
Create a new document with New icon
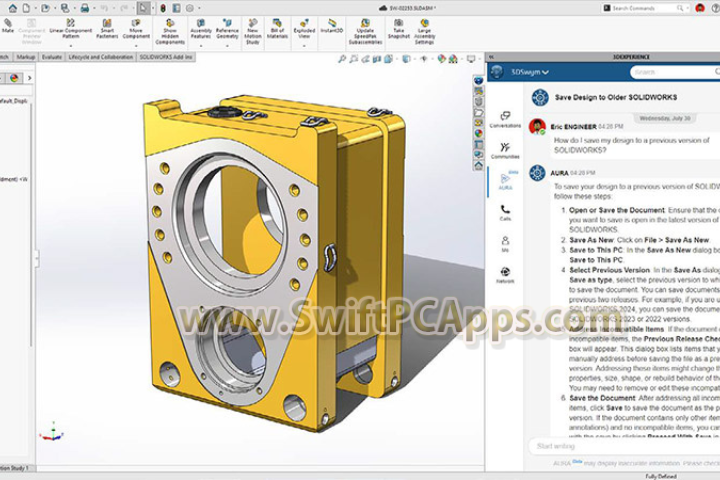pyautogui.click(x=27, y=8)
